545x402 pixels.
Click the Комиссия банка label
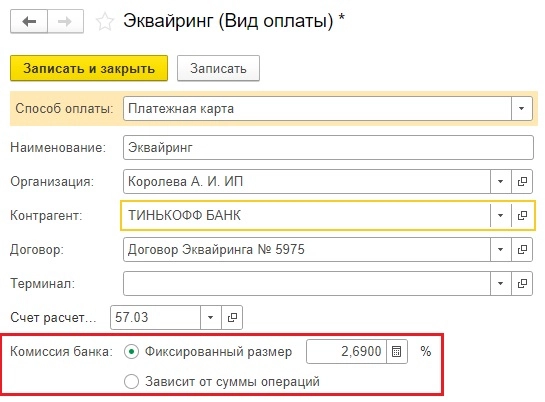(62, 352)
